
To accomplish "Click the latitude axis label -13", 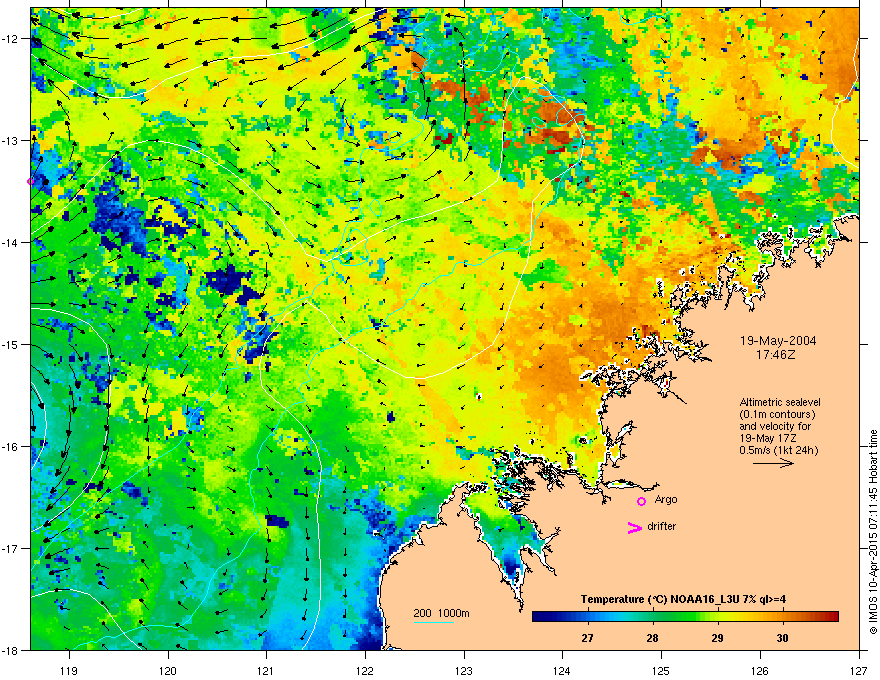I will tap(10, 140).
